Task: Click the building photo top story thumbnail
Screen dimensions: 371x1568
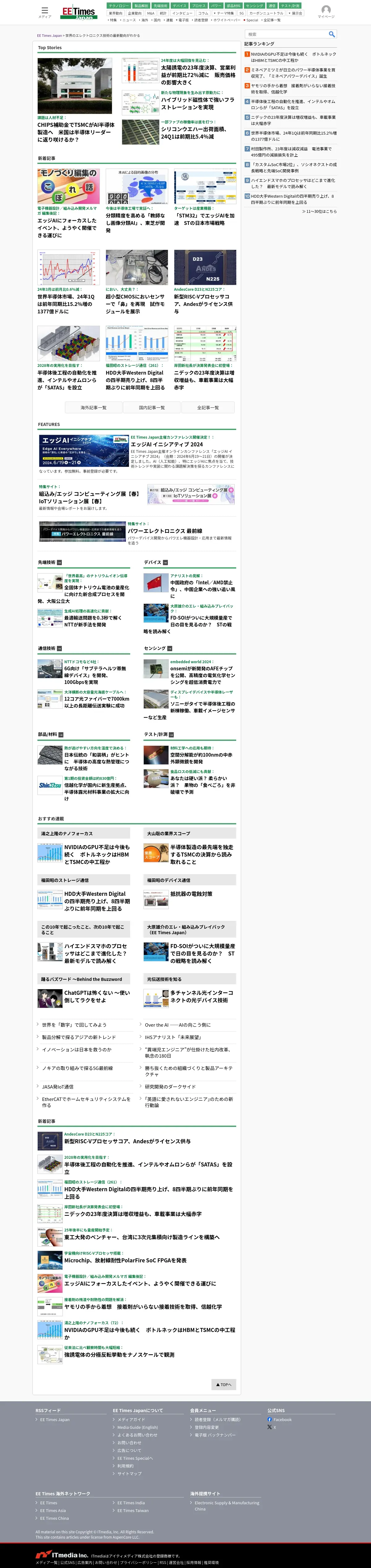Action: pos(75,86)
